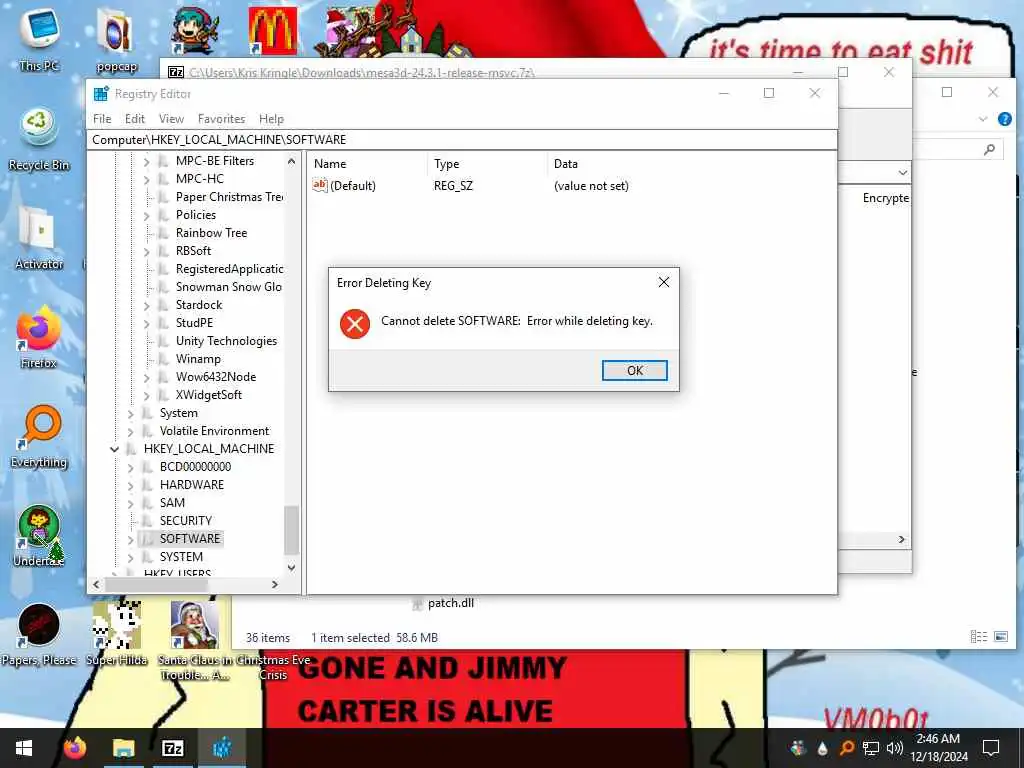Launch Everything search desktop shortcut

[x=39, y=437]
